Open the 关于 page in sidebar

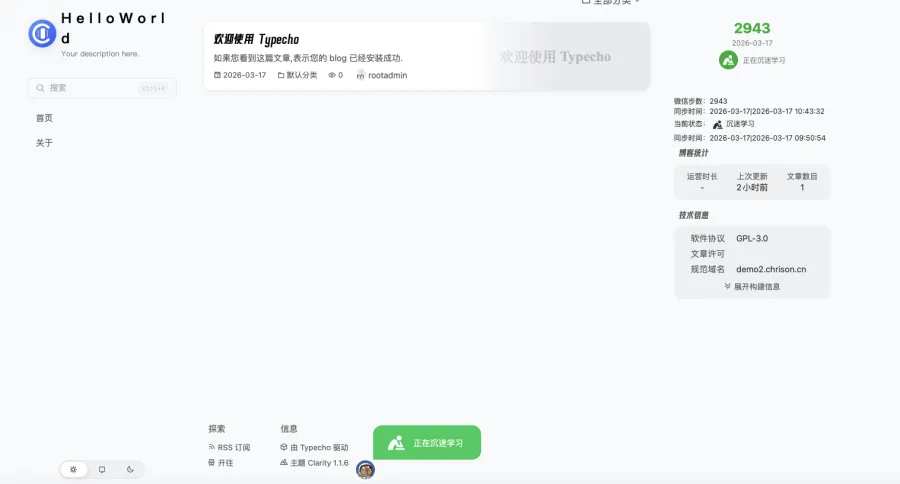[x=44, y=143]
